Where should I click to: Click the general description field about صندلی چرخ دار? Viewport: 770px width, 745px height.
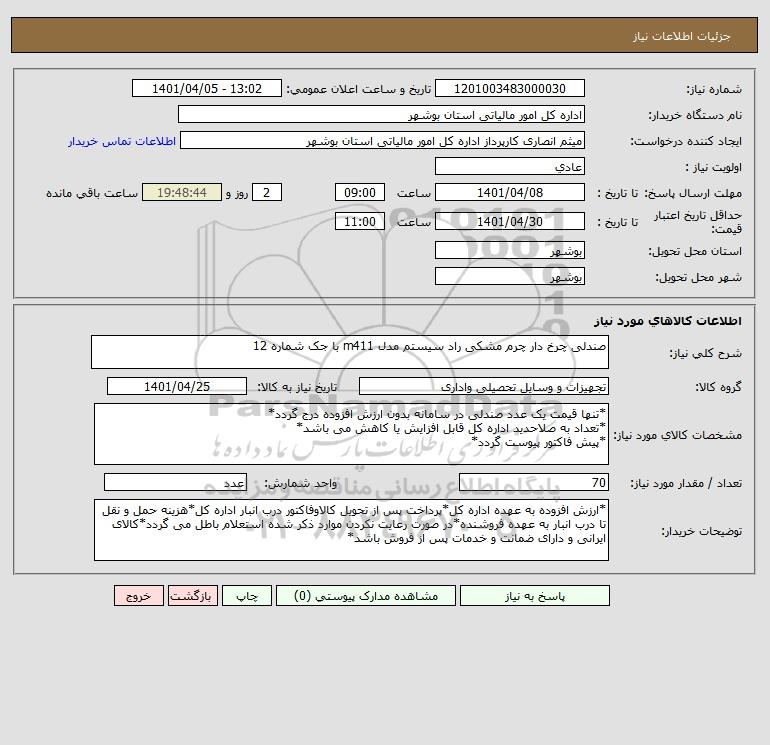point(350,352)
